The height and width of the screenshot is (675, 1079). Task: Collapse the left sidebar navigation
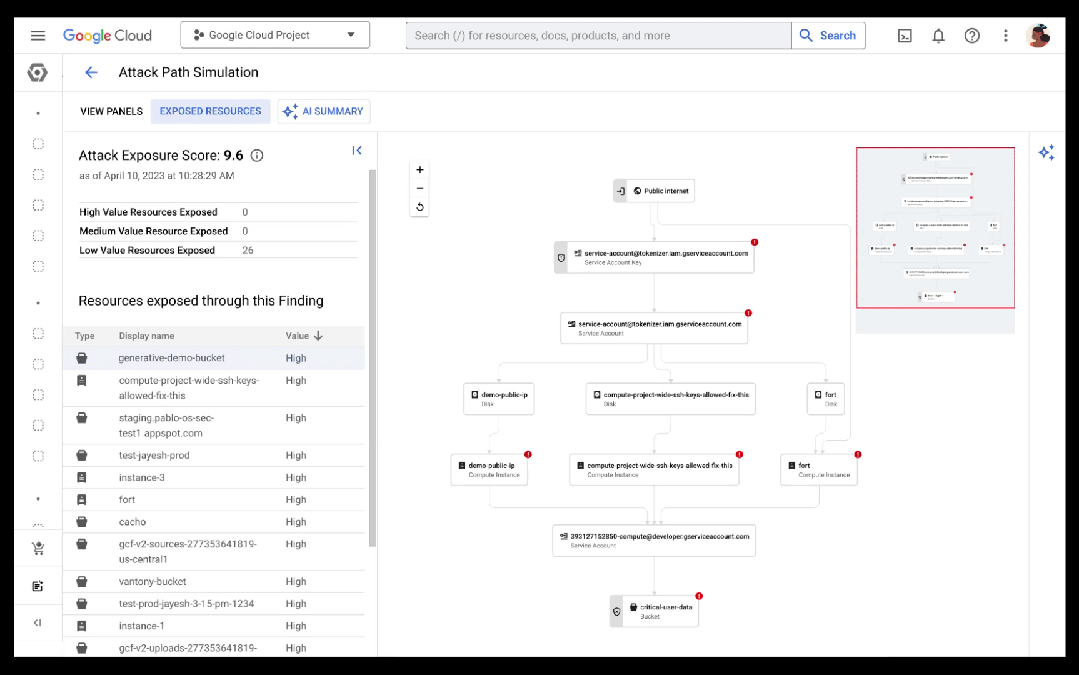click(x=38, y=623)
